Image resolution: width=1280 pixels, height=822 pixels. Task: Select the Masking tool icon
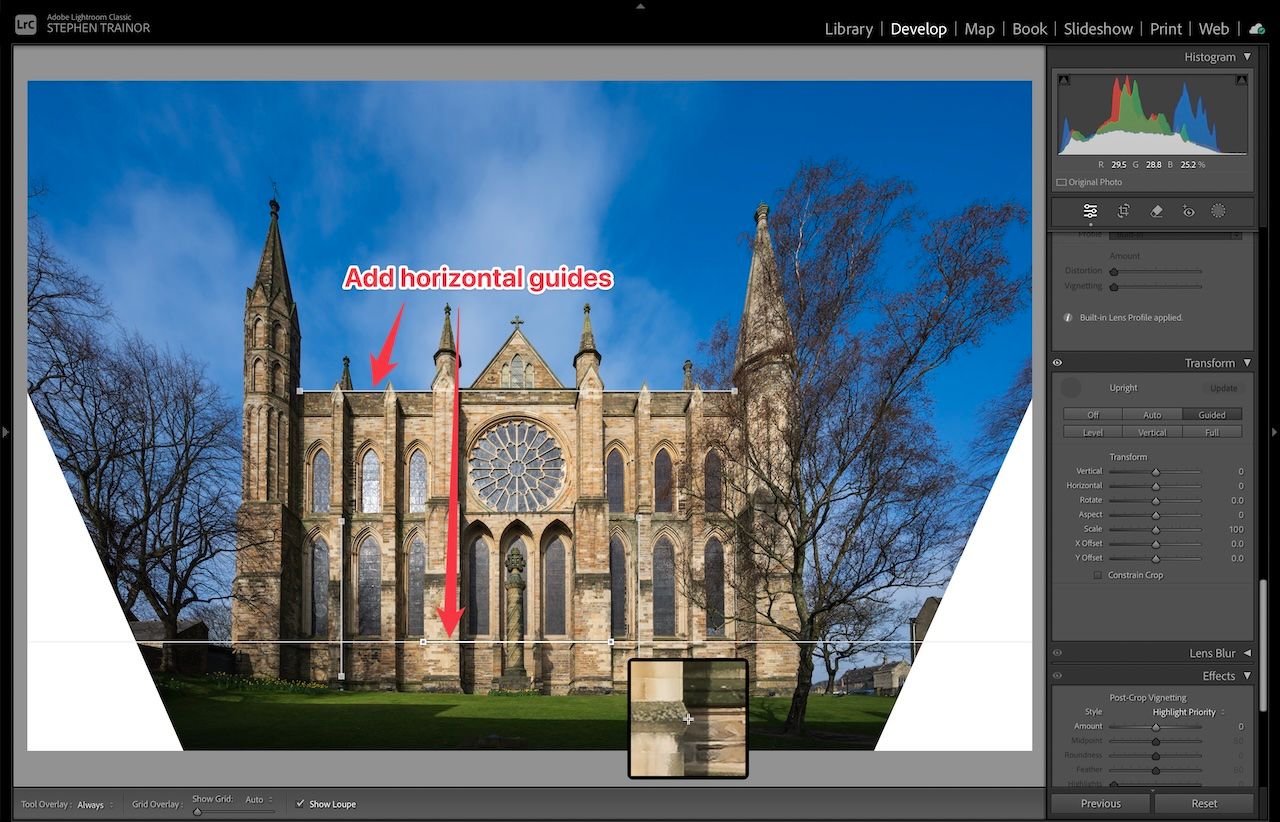1218,211
